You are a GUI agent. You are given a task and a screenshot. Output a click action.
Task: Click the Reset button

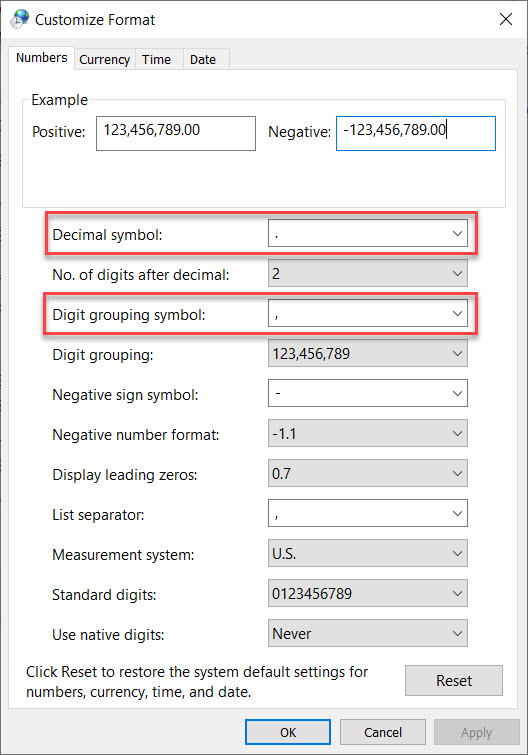[x=454, y=680]
